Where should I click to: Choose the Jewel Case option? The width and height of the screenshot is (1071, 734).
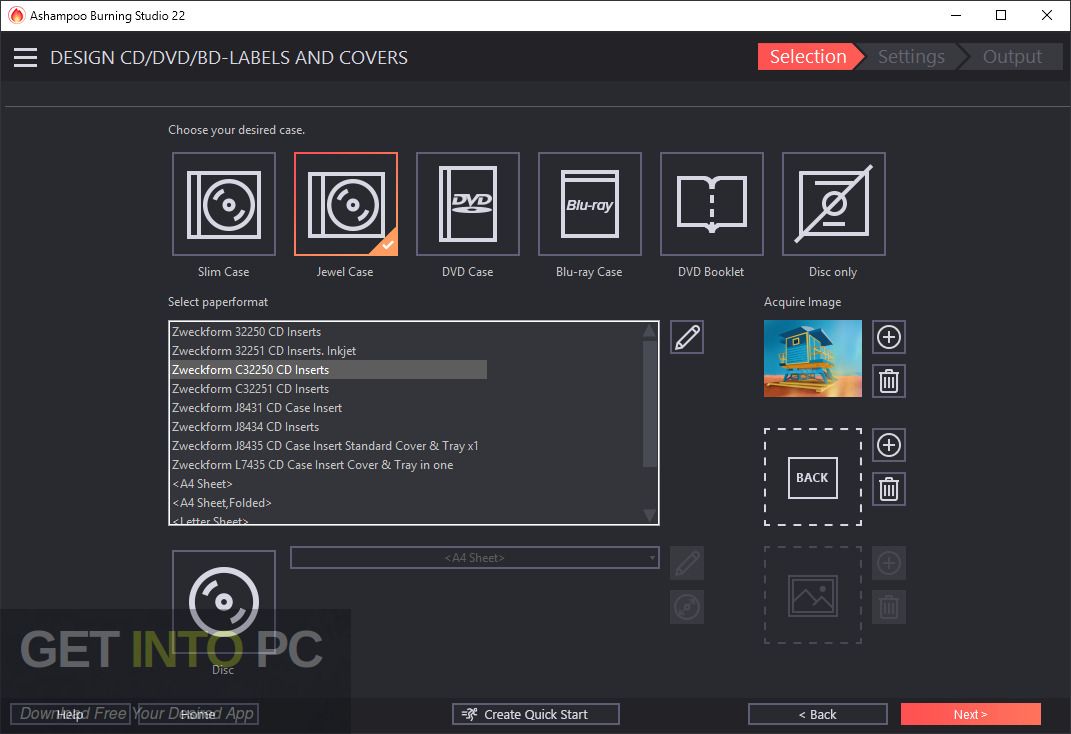point(346,204)
